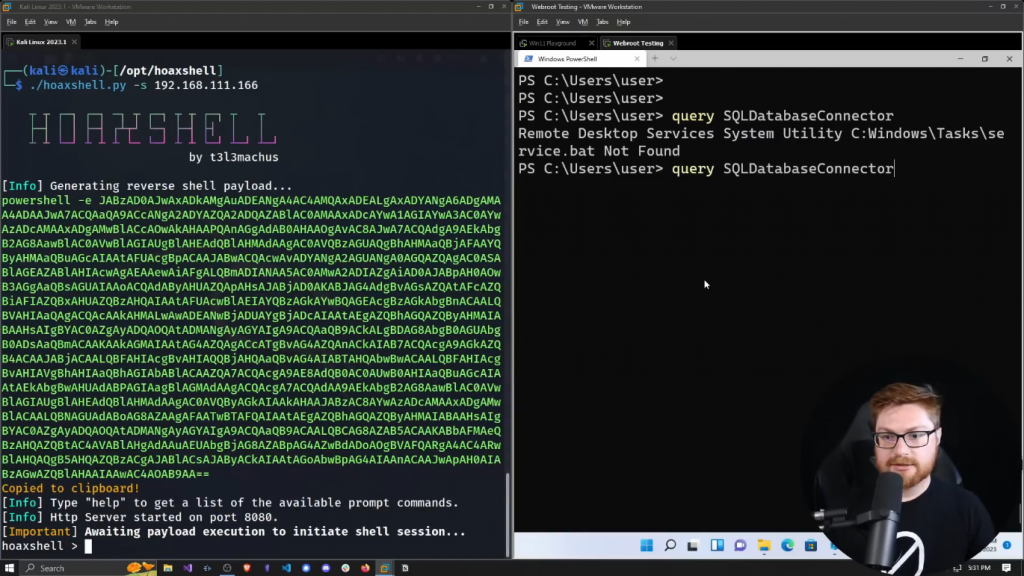Launch Visual Studio from host taskbar
This screenshot has width=1024, height=576.
[x=187, y=568]
